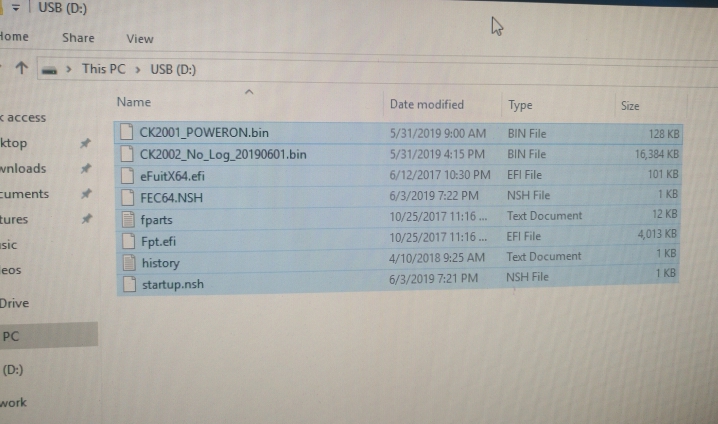Sort files by Date modified column header

tap(427, 104)
